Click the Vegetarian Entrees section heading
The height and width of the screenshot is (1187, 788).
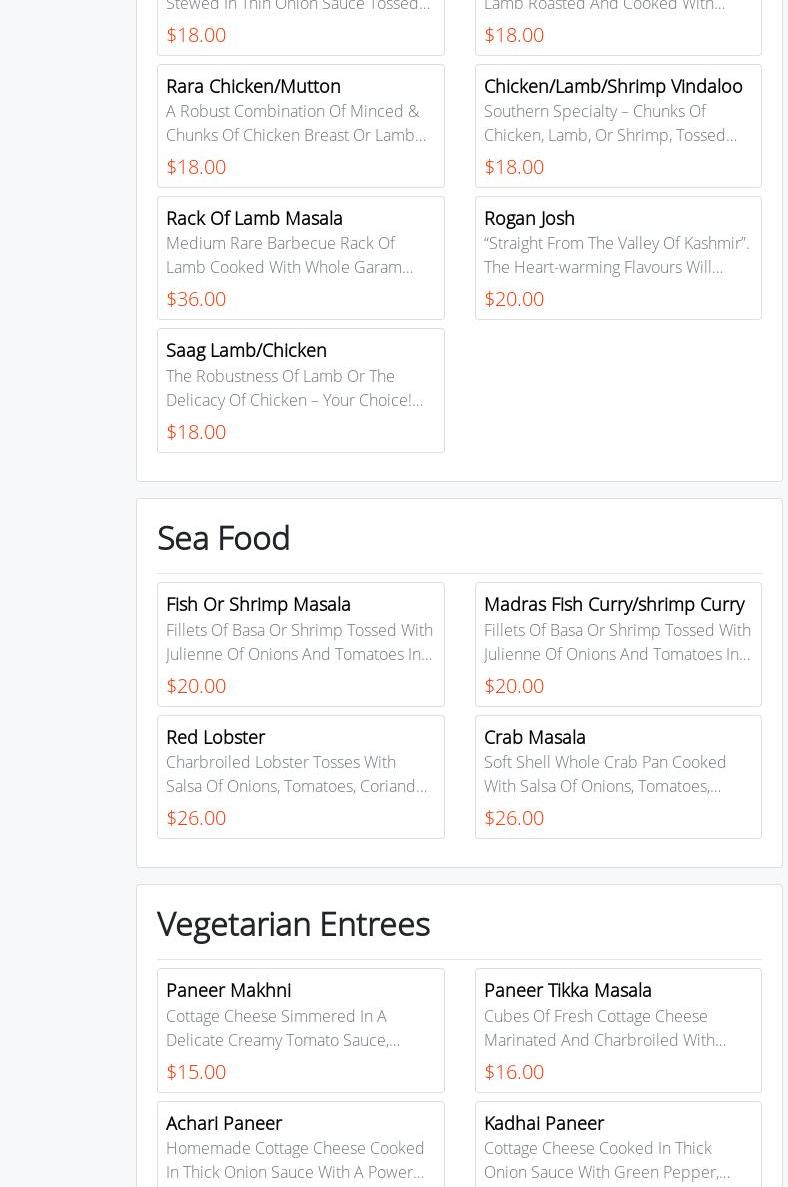293,924
